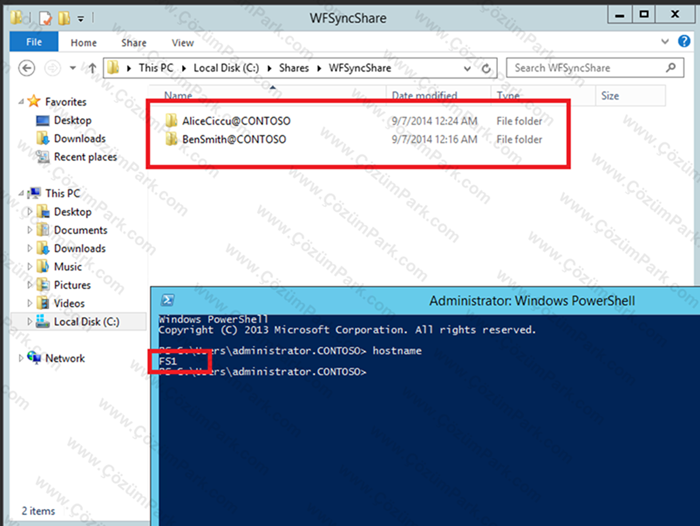The image size is (700, 526).
Task: Expand Music under This PC
Action: click(x=30, y=267)
